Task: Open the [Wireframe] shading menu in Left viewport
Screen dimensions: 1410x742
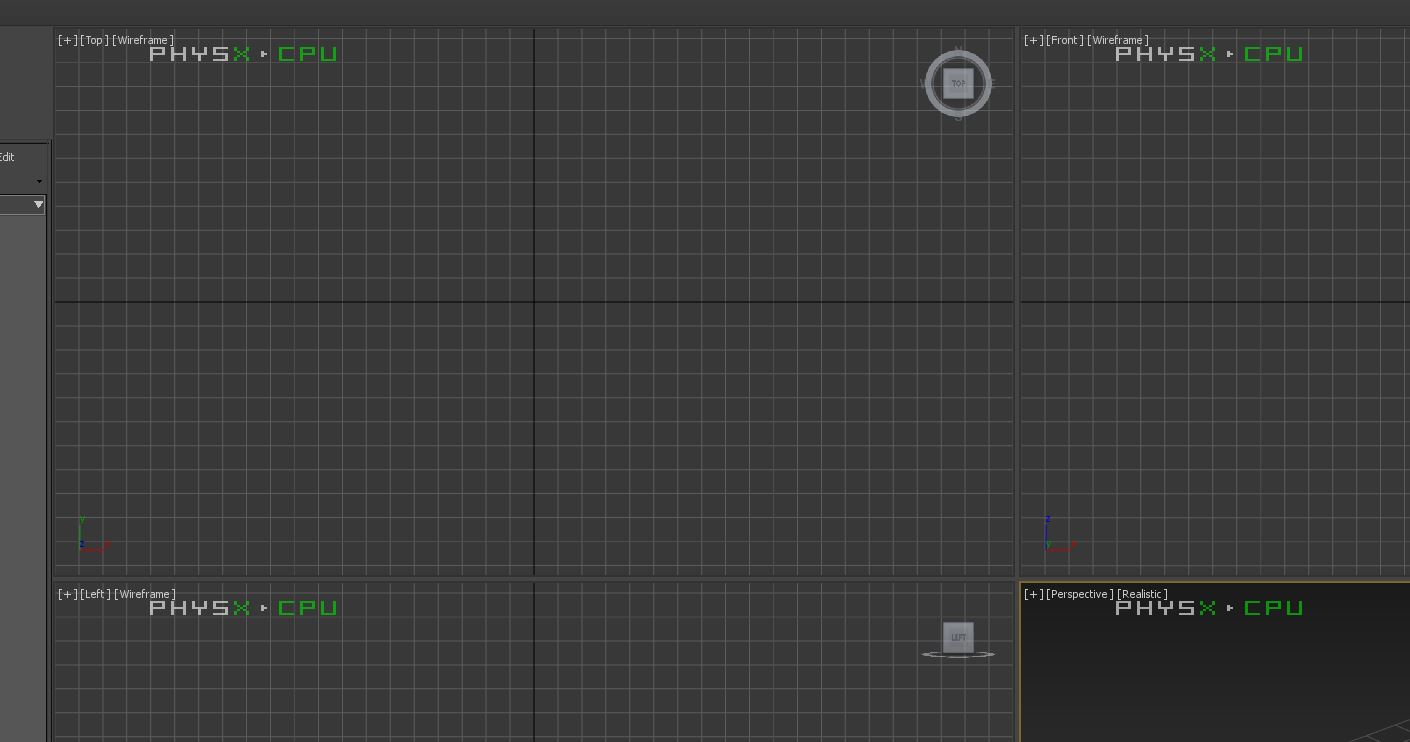Action: tap(145, 595)
